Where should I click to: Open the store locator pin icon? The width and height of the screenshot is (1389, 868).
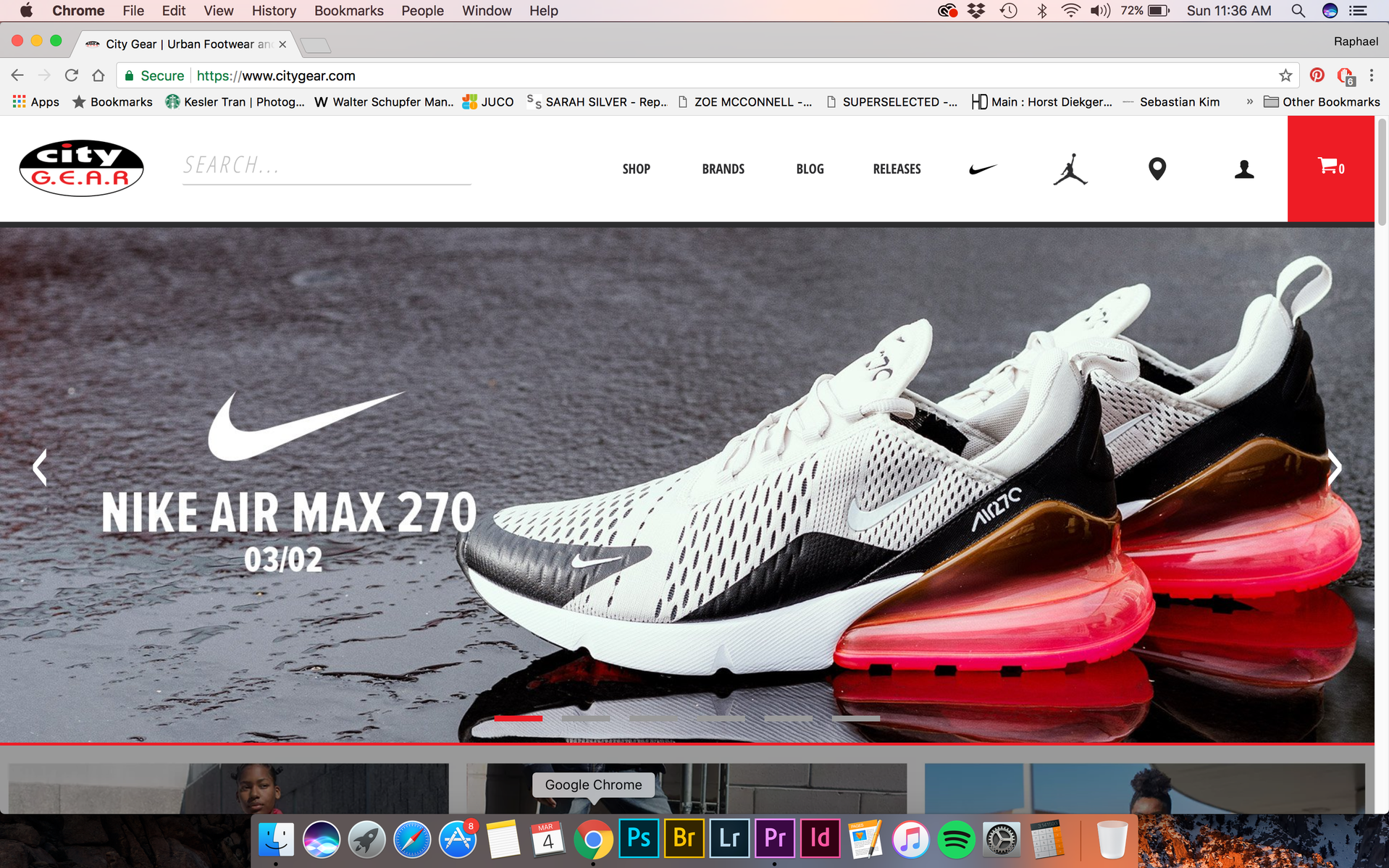point(1157,169)
